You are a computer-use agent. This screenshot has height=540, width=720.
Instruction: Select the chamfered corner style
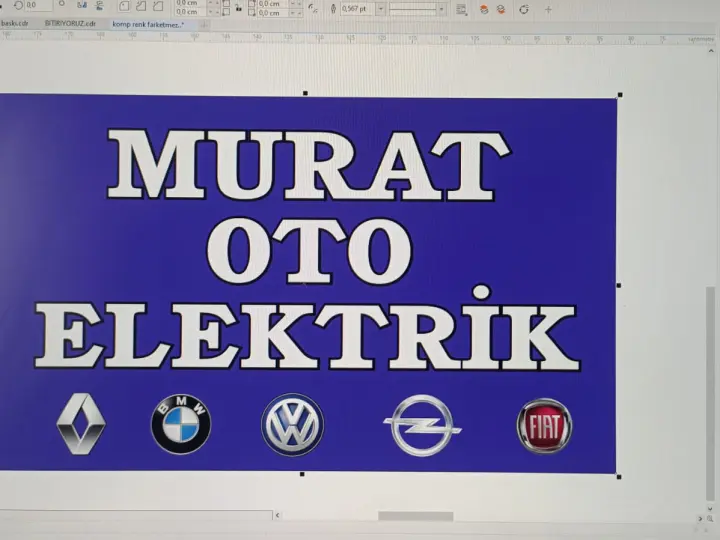158,6
